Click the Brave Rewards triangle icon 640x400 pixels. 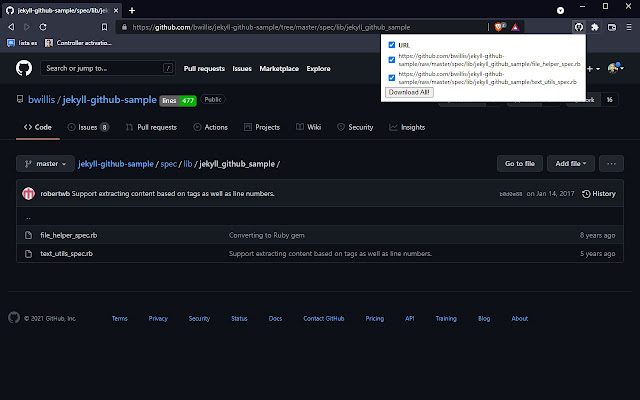coord(515,27)
